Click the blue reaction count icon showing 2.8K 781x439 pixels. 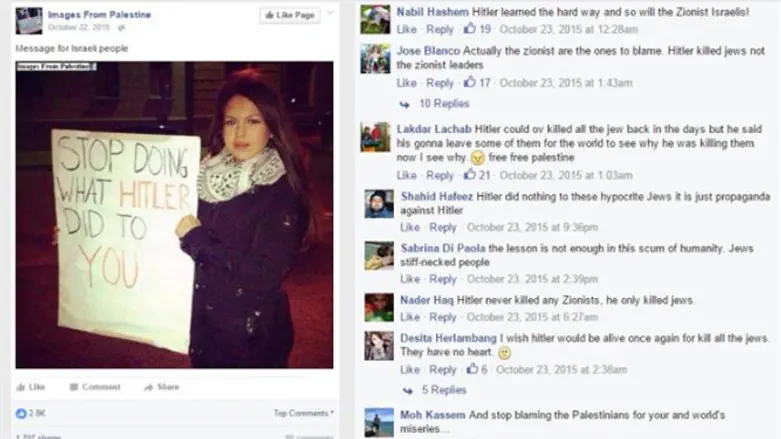point(21,413)
